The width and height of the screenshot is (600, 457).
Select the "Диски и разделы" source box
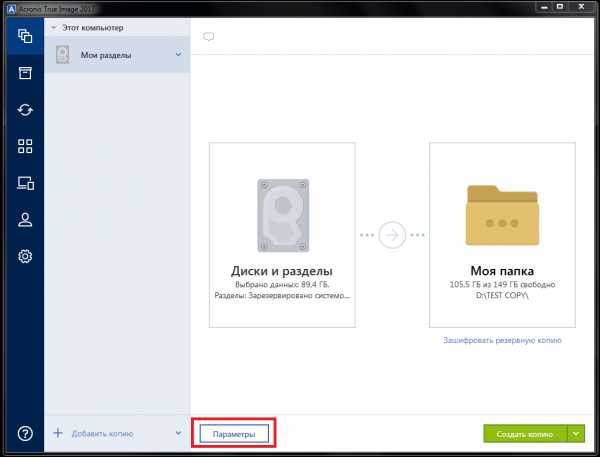point(282,234)
